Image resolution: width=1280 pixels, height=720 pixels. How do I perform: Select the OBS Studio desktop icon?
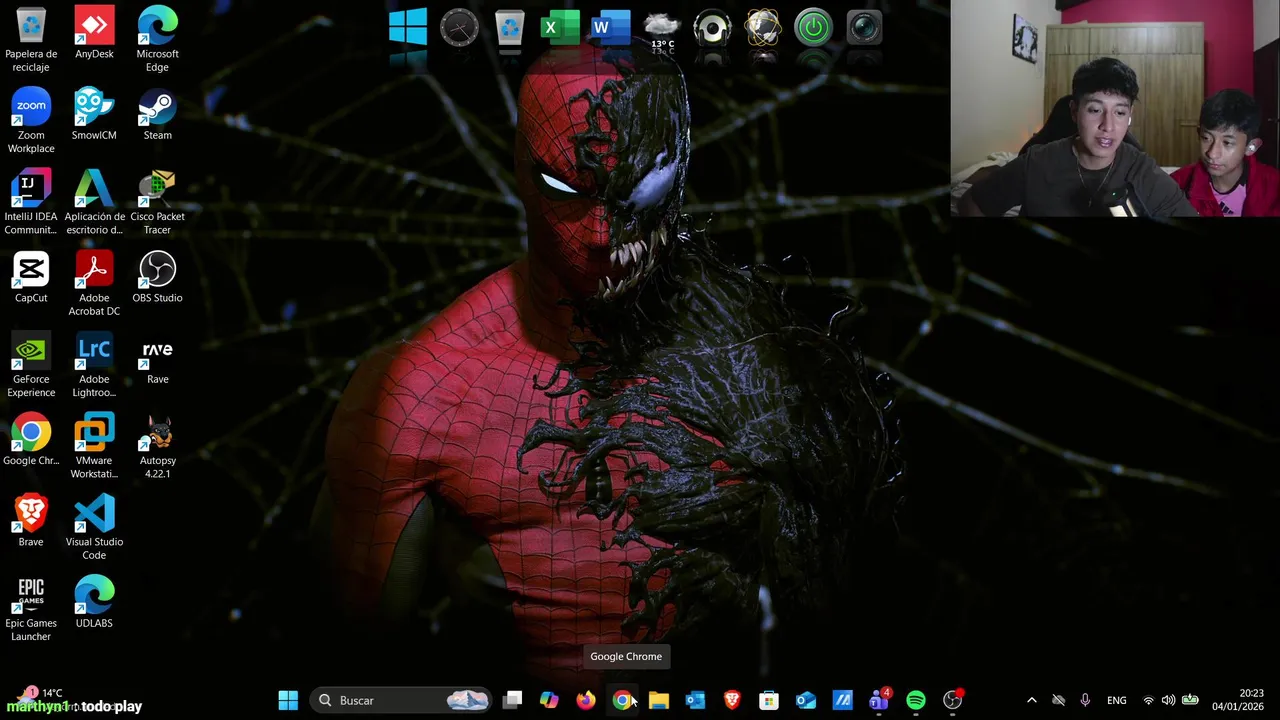(157, 277)
